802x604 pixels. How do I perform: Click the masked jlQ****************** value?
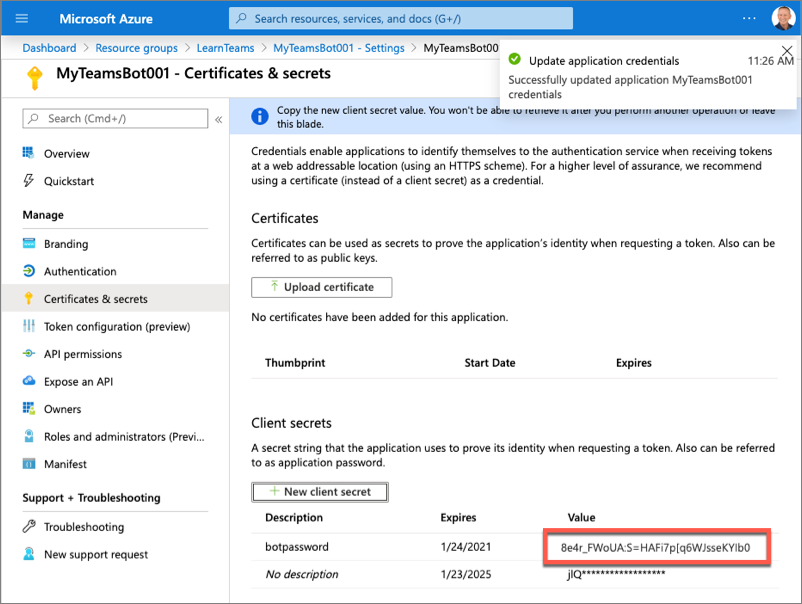[x=616, y=574]
